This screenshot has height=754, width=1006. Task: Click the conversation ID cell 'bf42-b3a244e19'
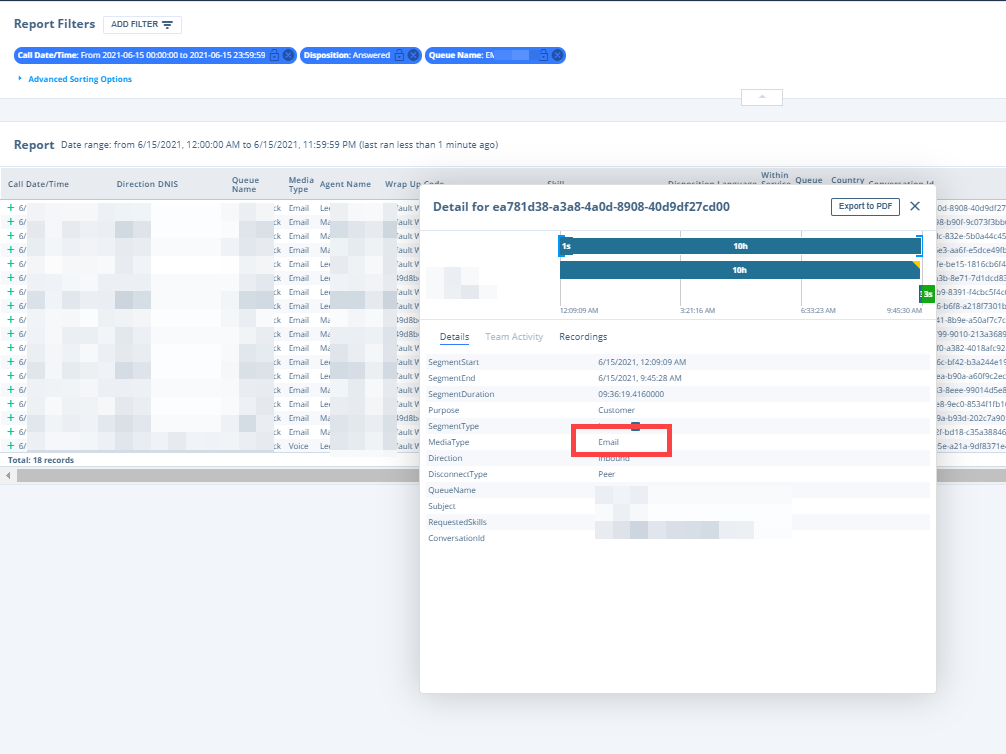point(971,362)
